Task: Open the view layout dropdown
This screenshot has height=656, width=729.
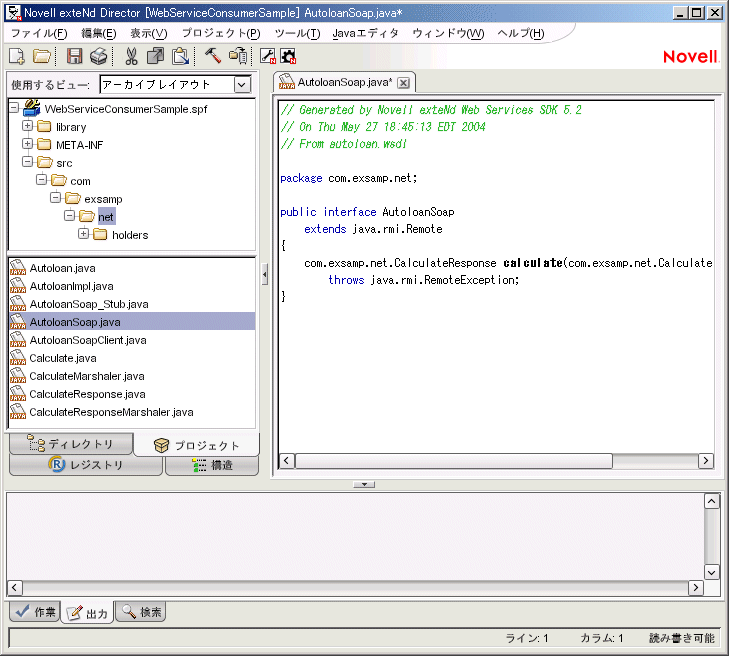Action: [x=242, y=85]
